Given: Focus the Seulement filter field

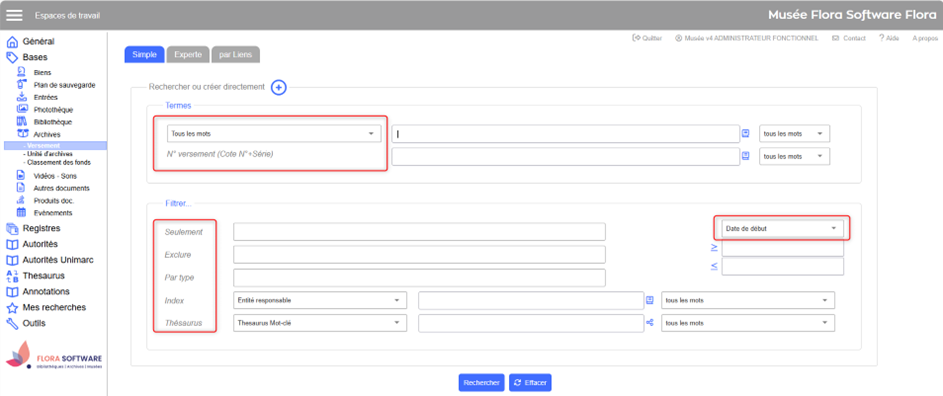Looking at the screenshot, I should [419, 232].
